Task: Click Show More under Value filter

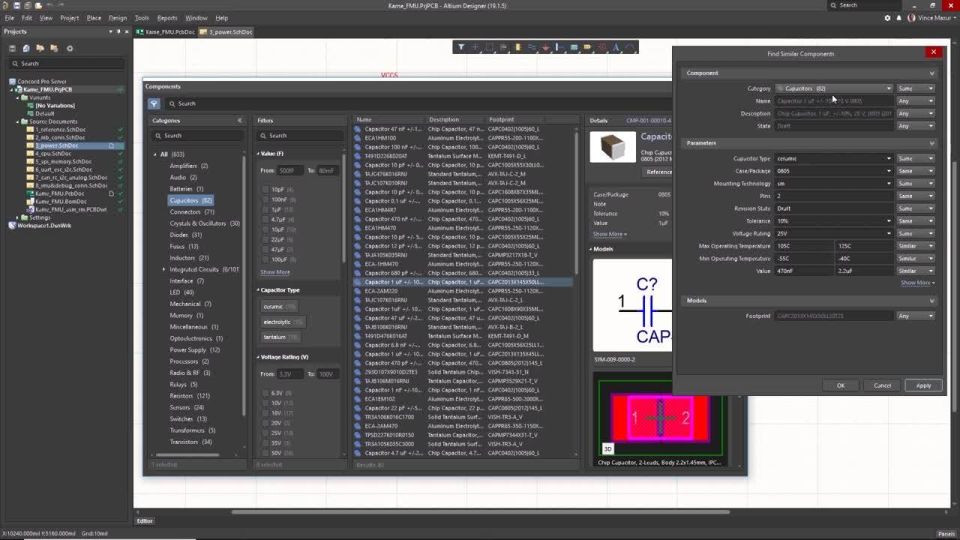Action: pos(275,272)
